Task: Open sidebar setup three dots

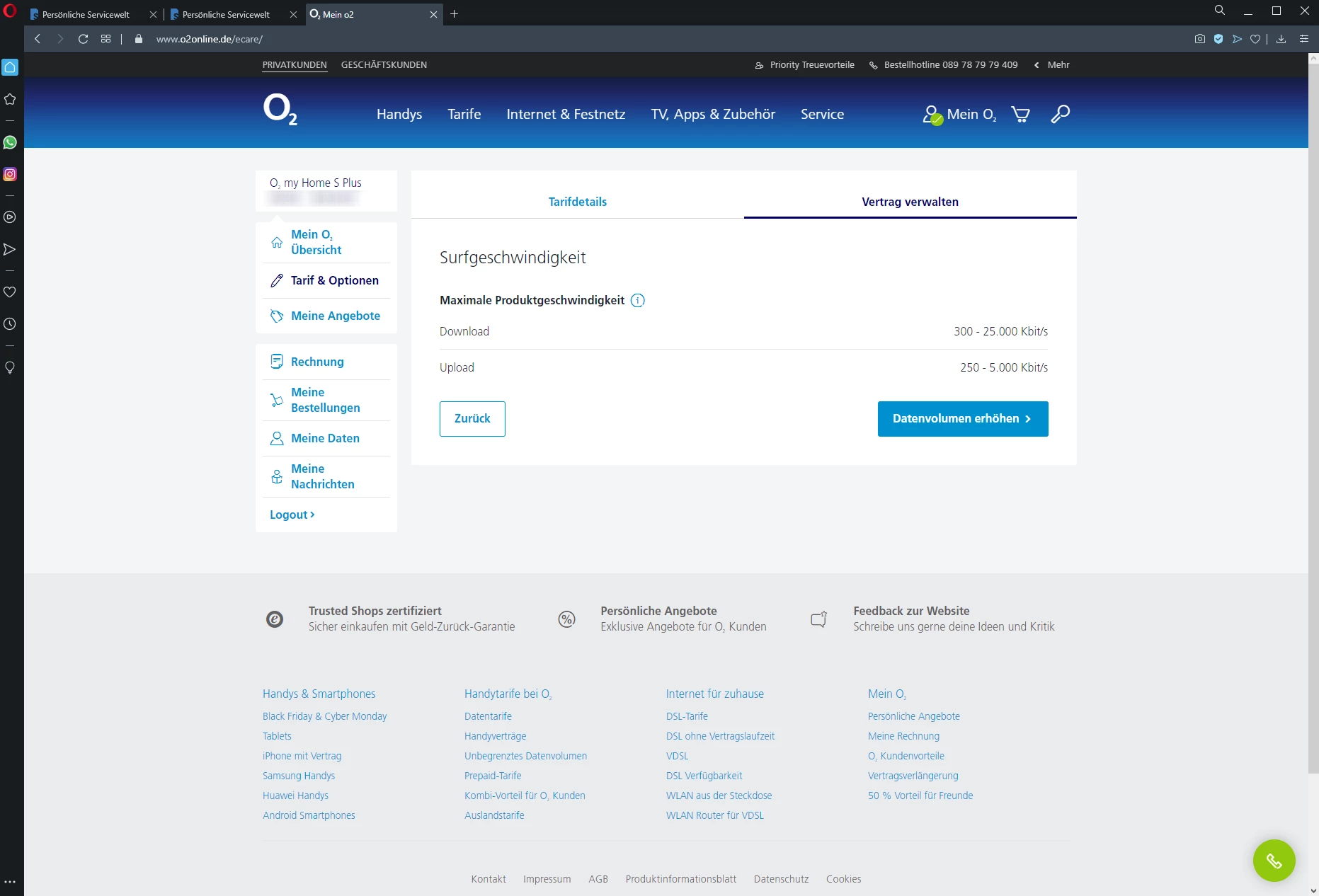Action: pyautogui.click(x=10, y=882)
